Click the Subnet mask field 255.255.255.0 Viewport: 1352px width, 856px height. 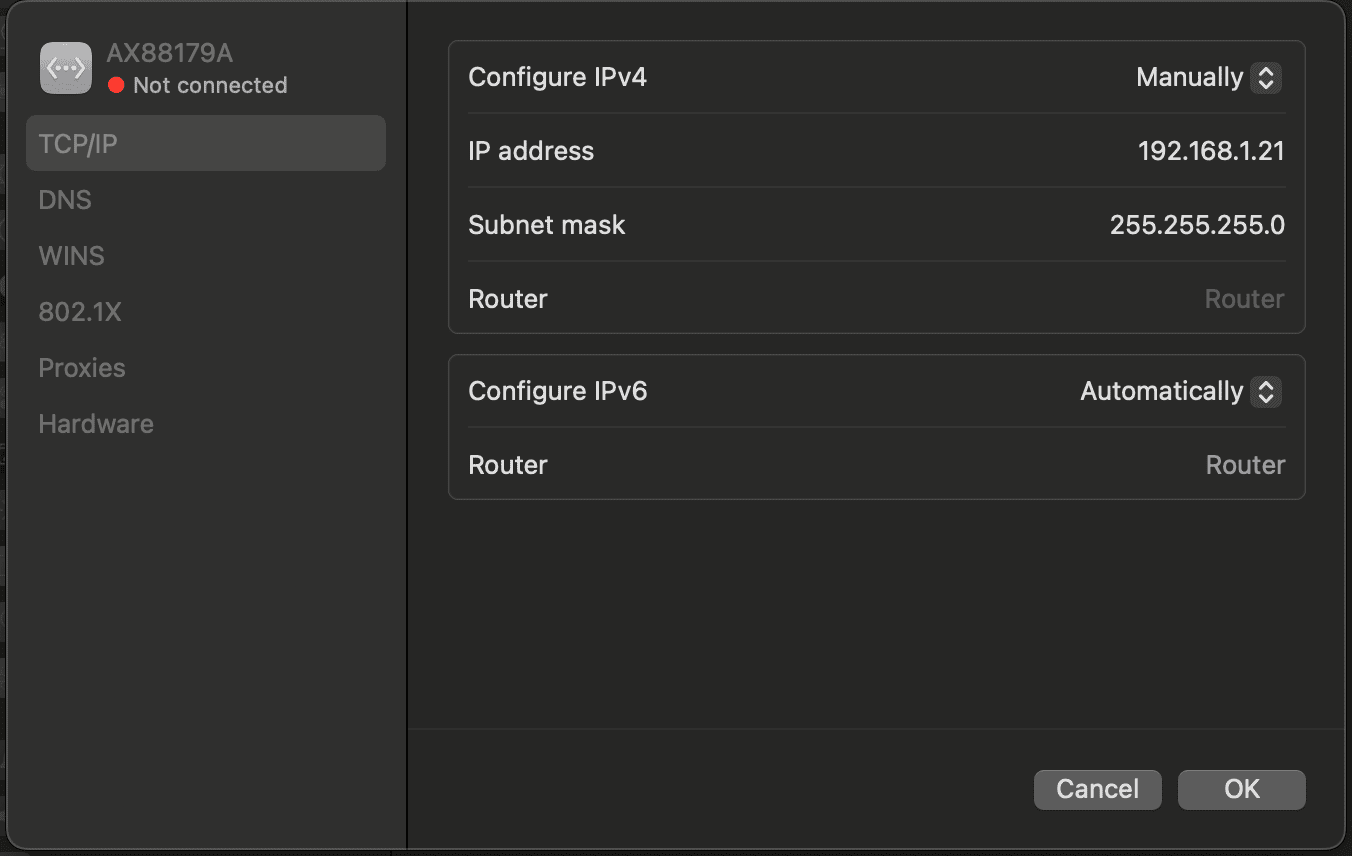(x=1196, y=225)
